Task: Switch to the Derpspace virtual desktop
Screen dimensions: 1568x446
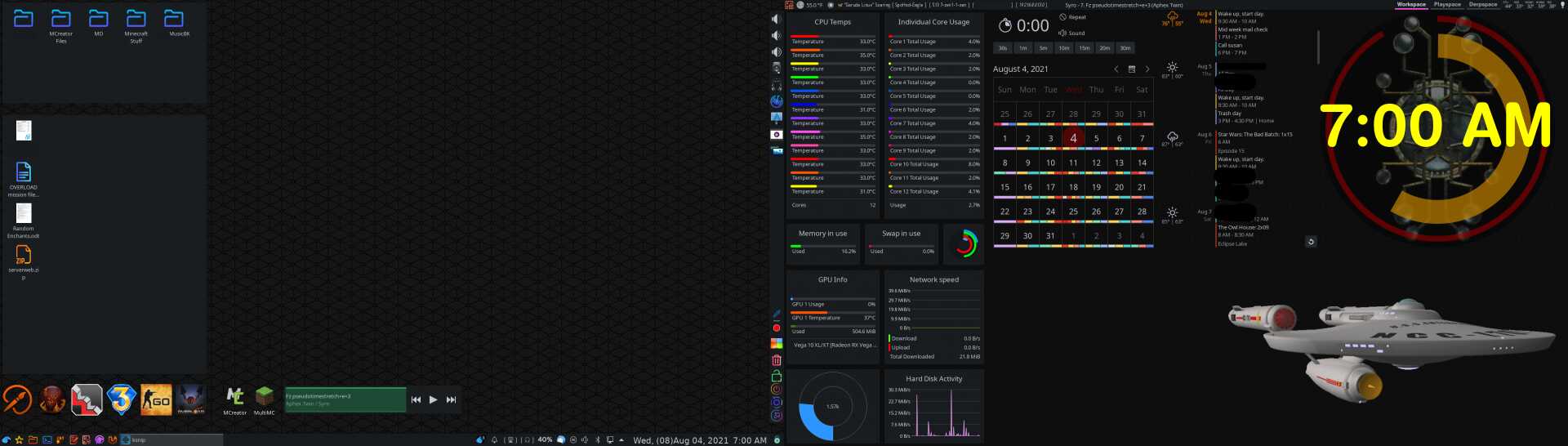Action: 1483,5
